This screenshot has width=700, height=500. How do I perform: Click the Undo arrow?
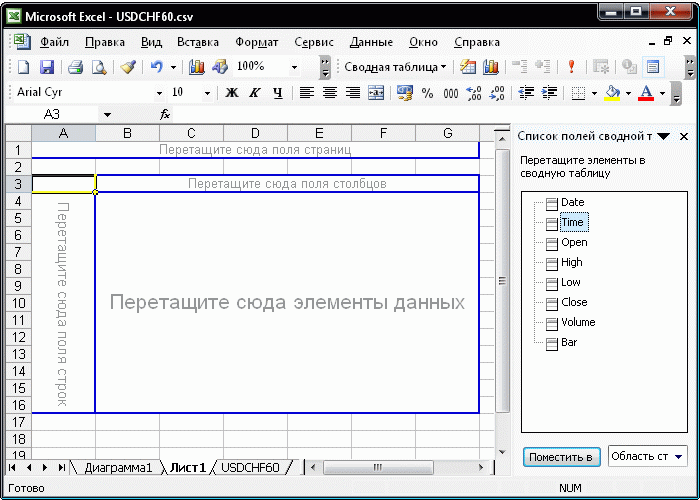[x=156, y=67]
